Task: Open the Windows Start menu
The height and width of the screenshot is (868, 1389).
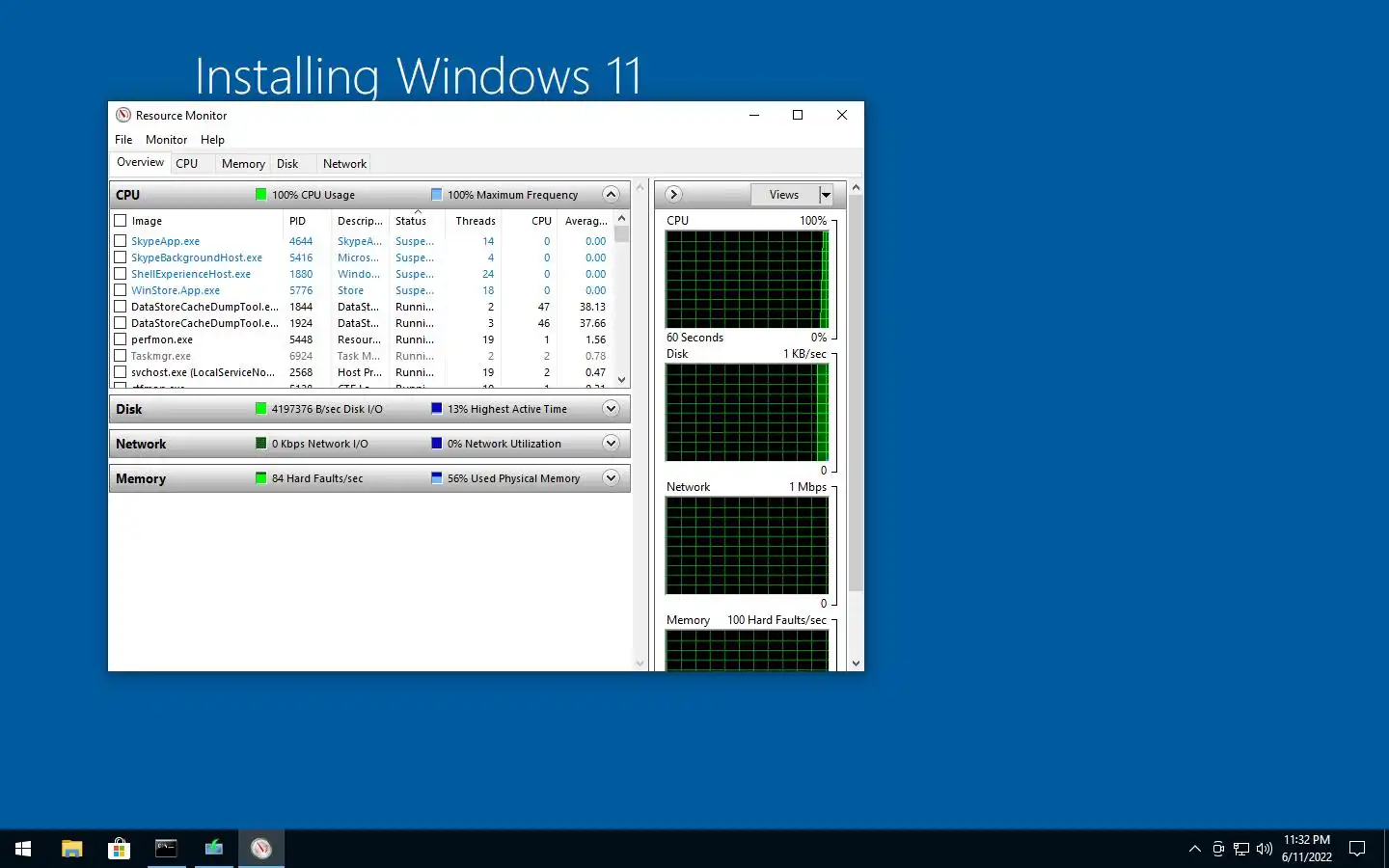Action: click(23, 849)
